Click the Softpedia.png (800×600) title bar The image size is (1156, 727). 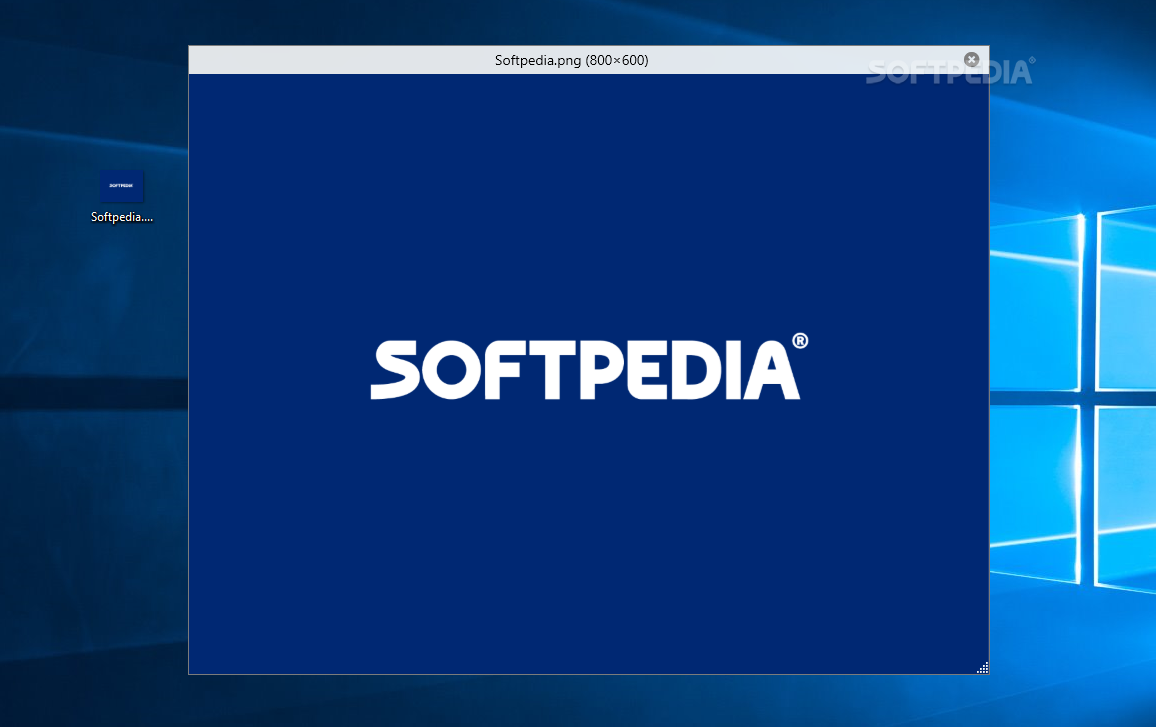coord(588,60)
